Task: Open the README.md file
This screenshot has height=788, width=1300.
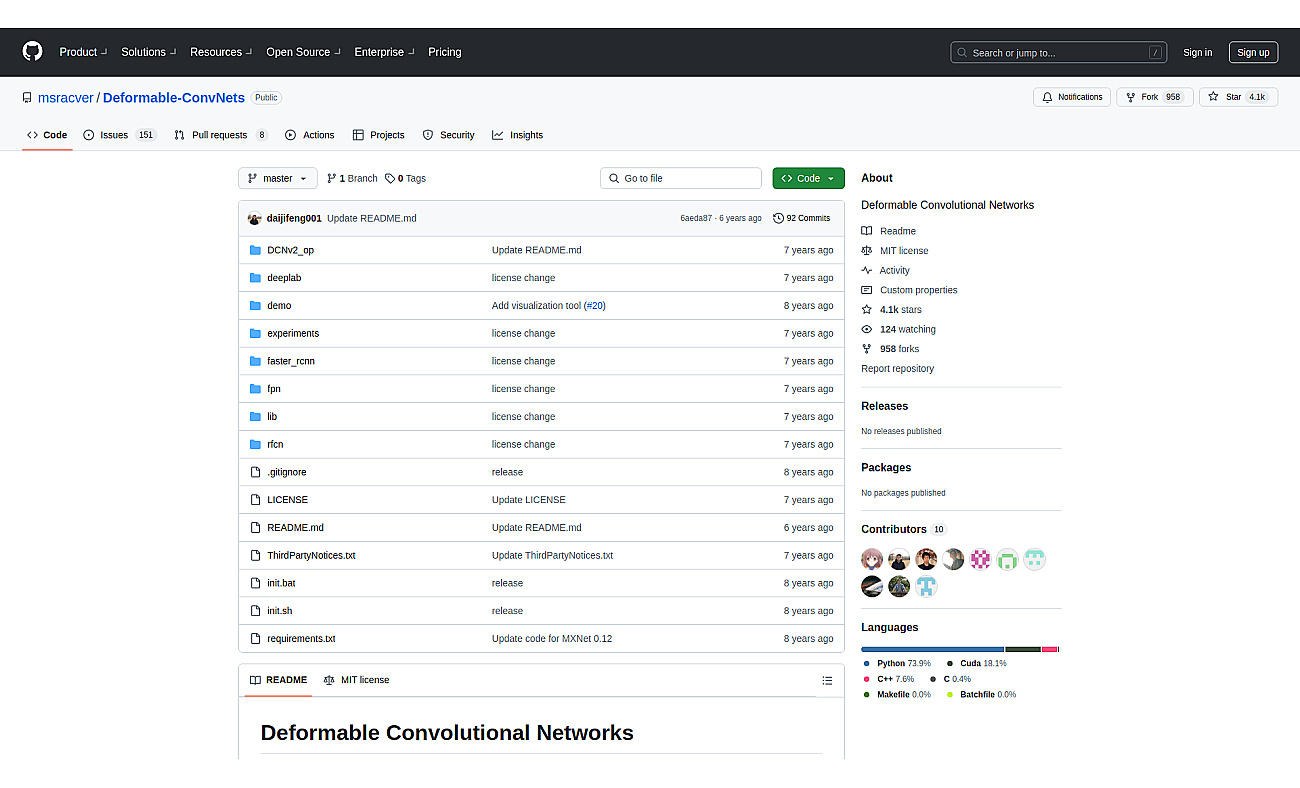Action: [x=295, y=528]
